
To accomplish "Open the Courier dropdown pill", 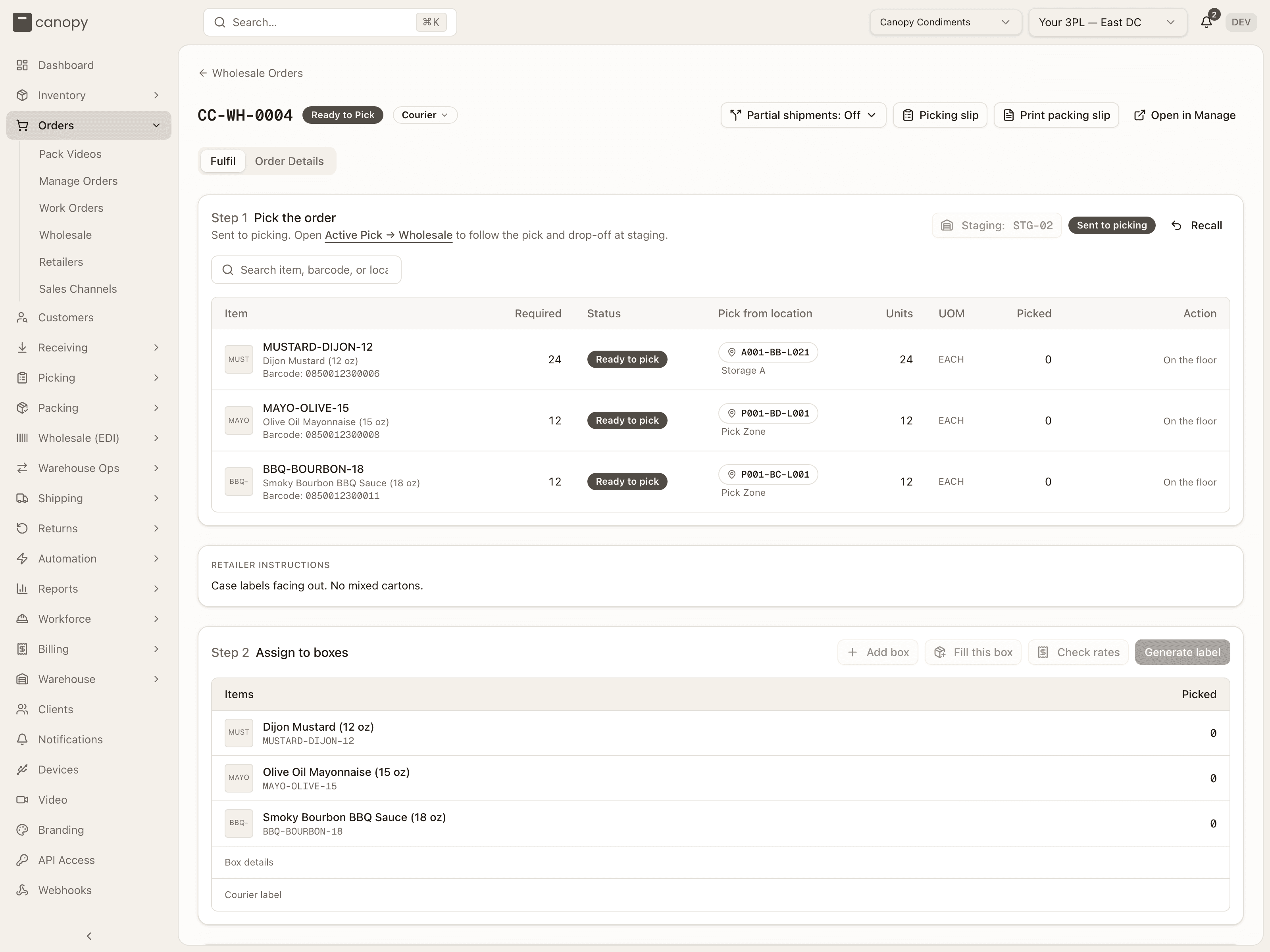I will [x=425, y=115].
